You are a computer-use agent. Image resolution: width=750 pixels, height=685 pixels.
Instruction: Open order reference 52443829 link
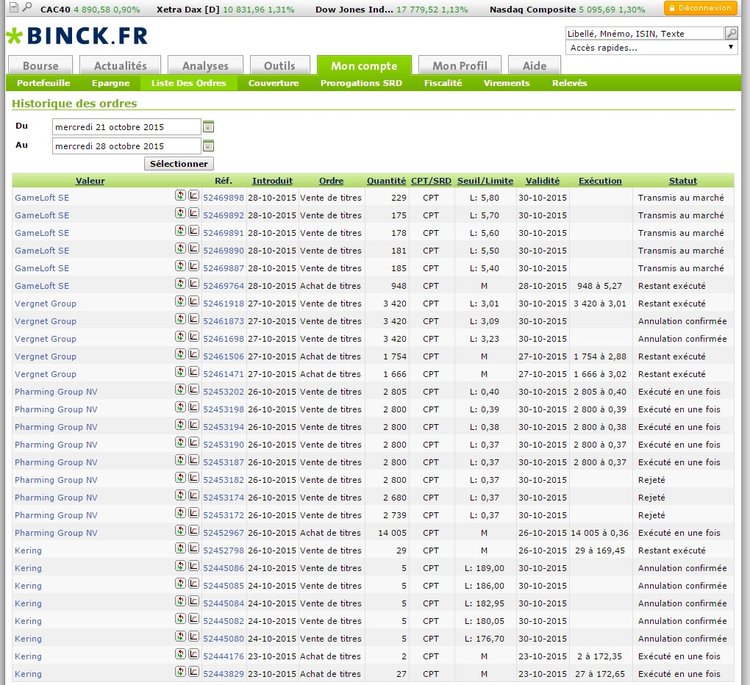click(223, 674)
